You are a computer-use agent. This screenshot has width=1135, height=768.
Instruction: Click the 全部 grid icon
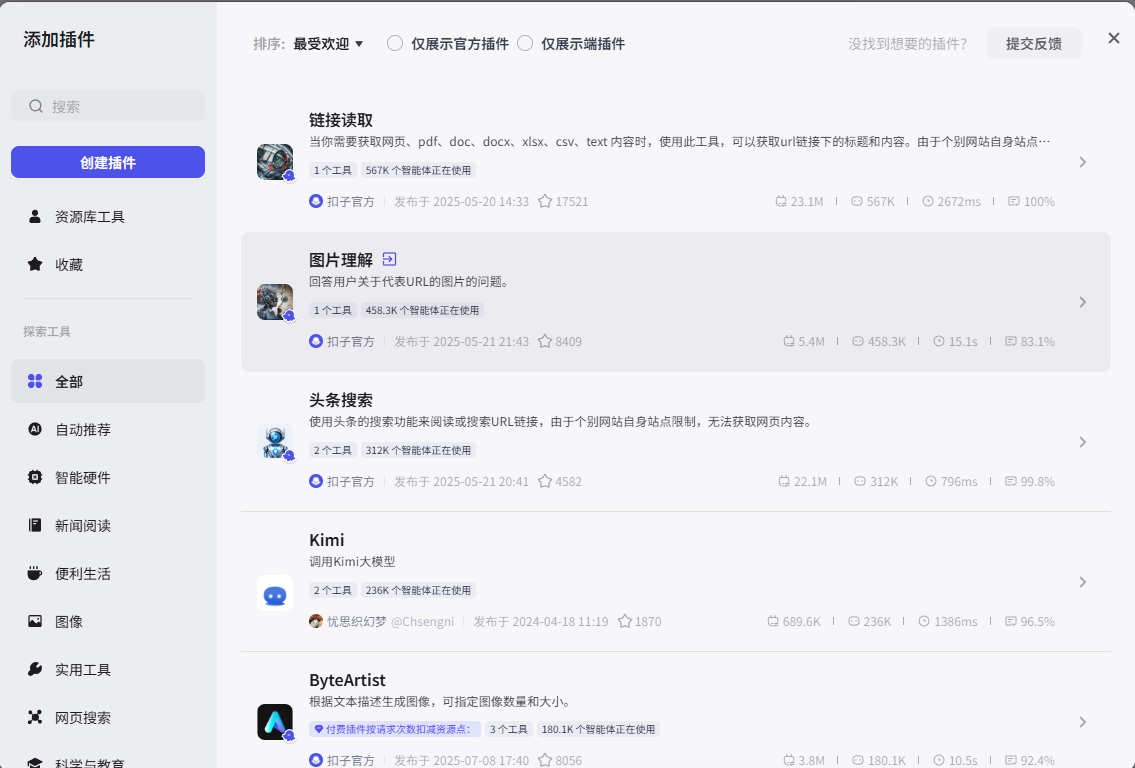click(35, 381)
